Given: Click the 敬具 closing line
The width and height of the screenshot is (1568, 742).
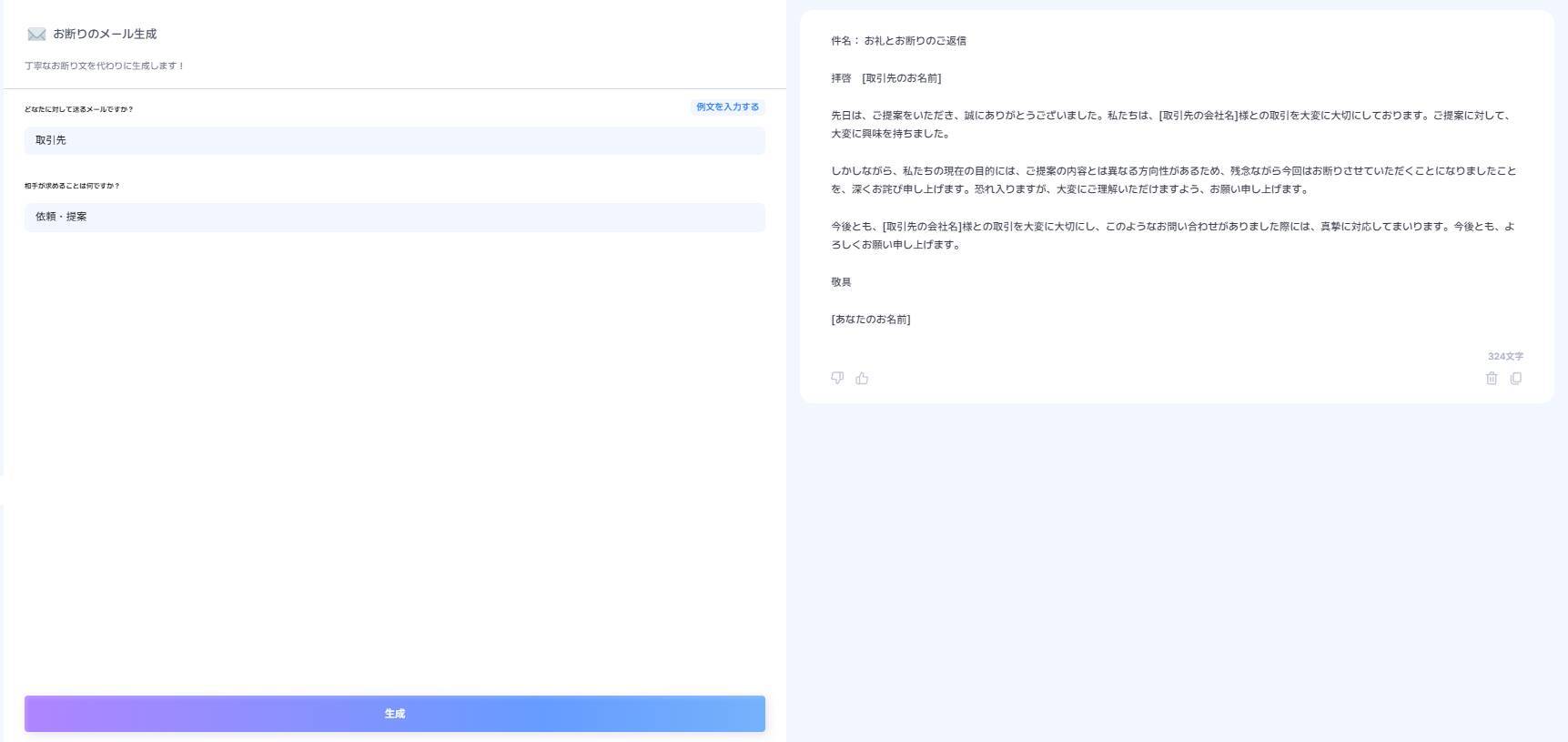Looking at the screenshot, I should pos(841,282).
